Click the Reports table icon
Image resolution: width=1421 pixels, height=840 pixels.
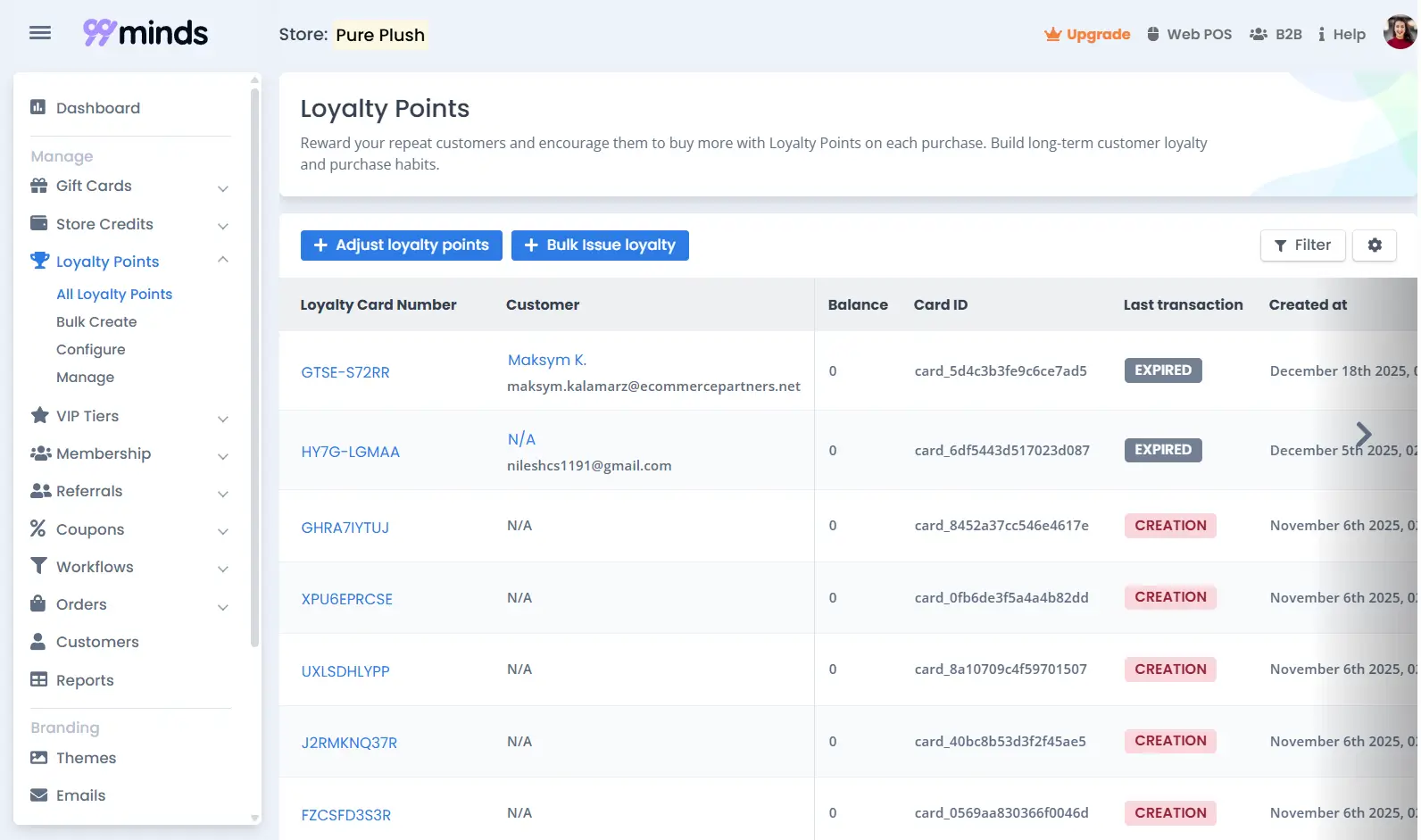tap(38, 679)
